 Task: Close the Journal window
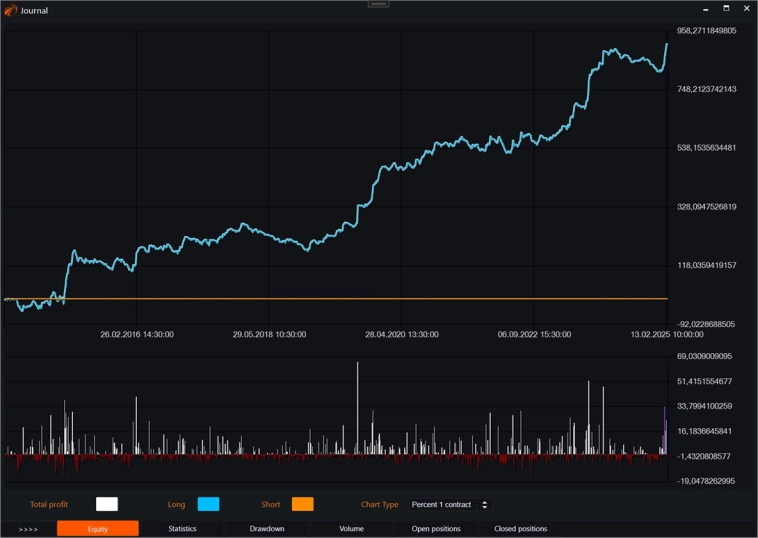click(746, 9)
